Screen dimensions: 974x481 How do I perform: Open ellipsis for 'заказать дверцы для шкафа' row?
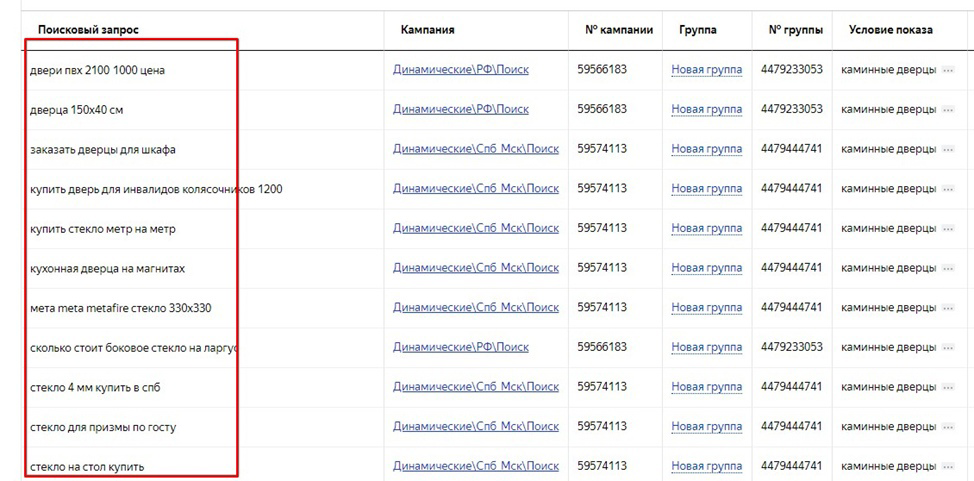click(x=948, y=150)
